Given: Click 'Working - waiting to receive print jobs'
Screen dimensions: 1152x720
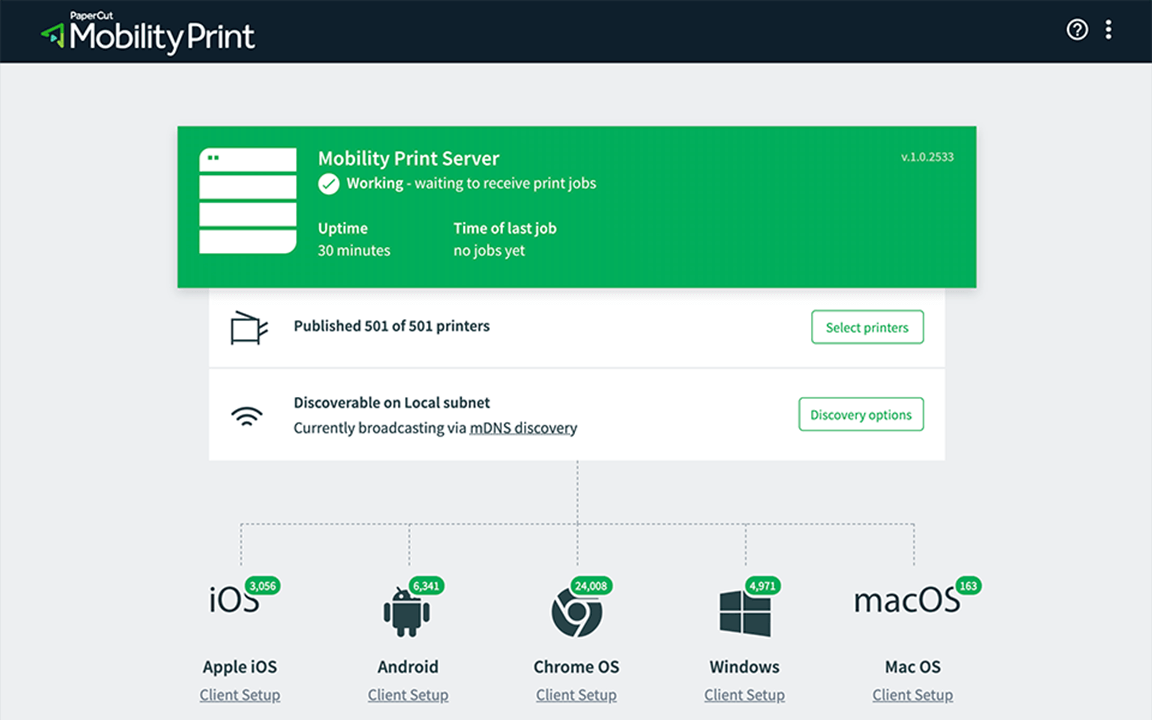Looking at the screenshot, I should pyautogui.click(x=471, y=183).
